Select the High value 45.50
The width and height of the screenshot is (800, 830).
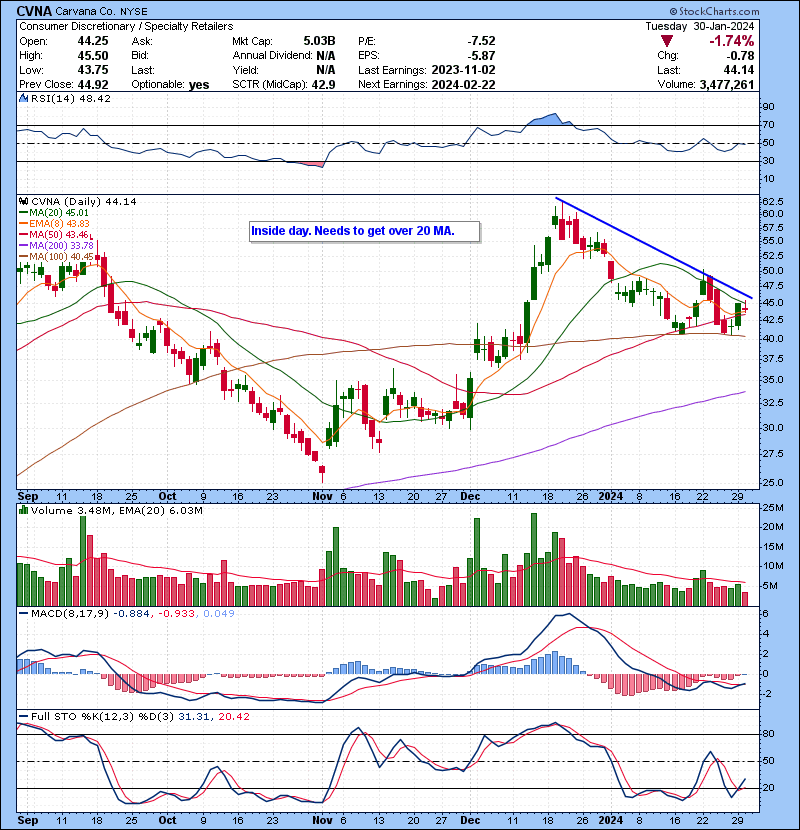pos(93,56)
